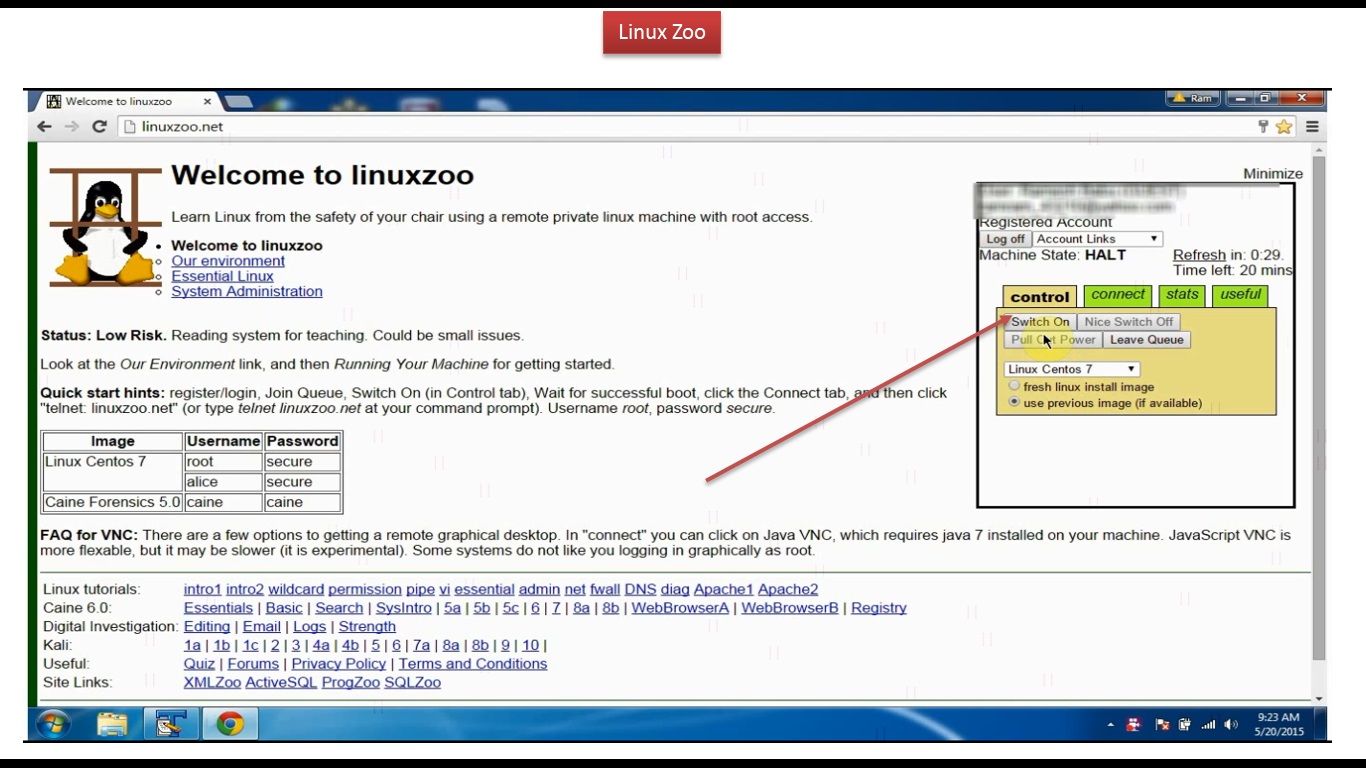Click the alice username cell
This screenshot has height=768, width=1366.
[223, 482]
